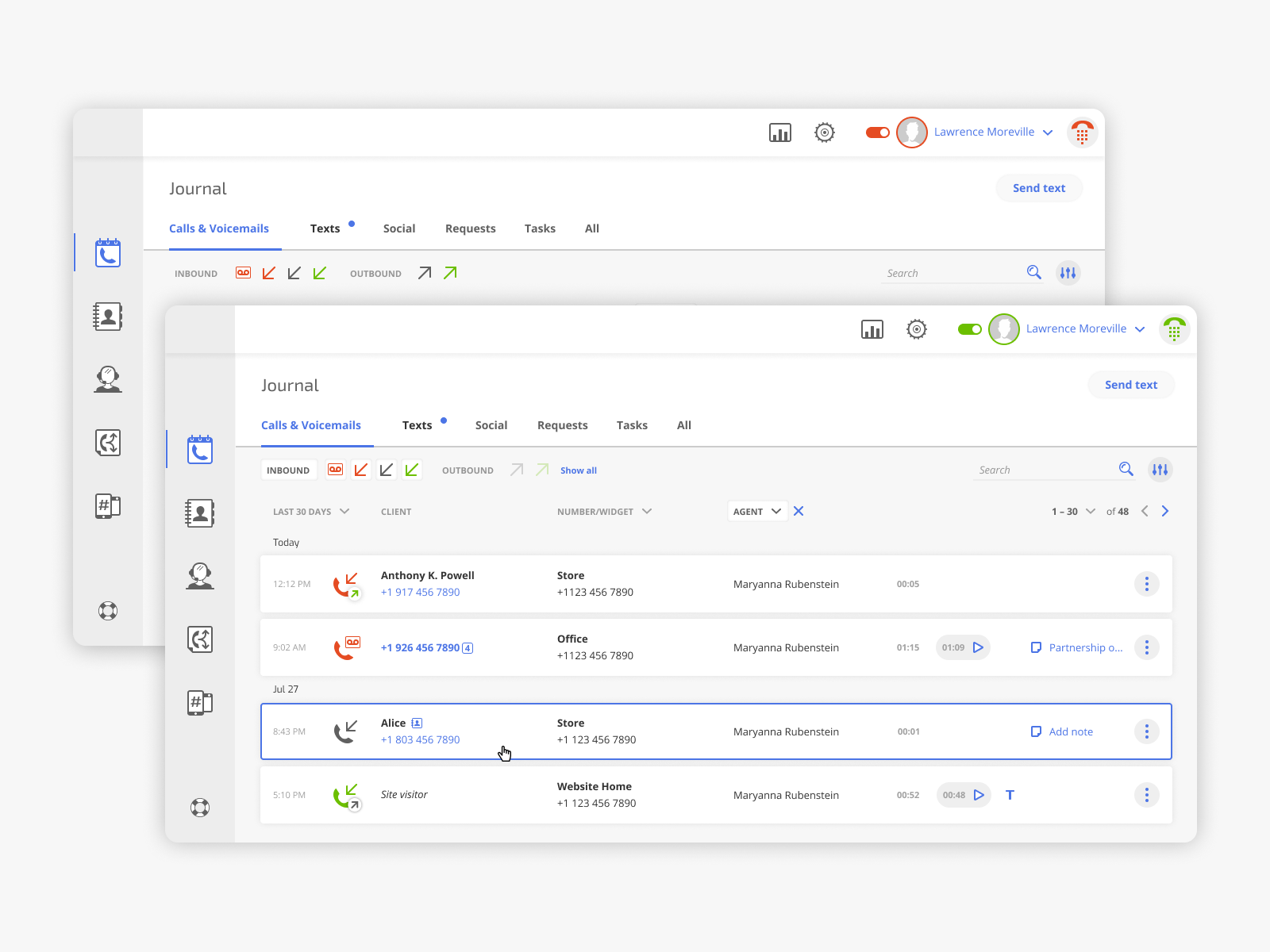Click the Send text button in front window

tap(1130, 385)
